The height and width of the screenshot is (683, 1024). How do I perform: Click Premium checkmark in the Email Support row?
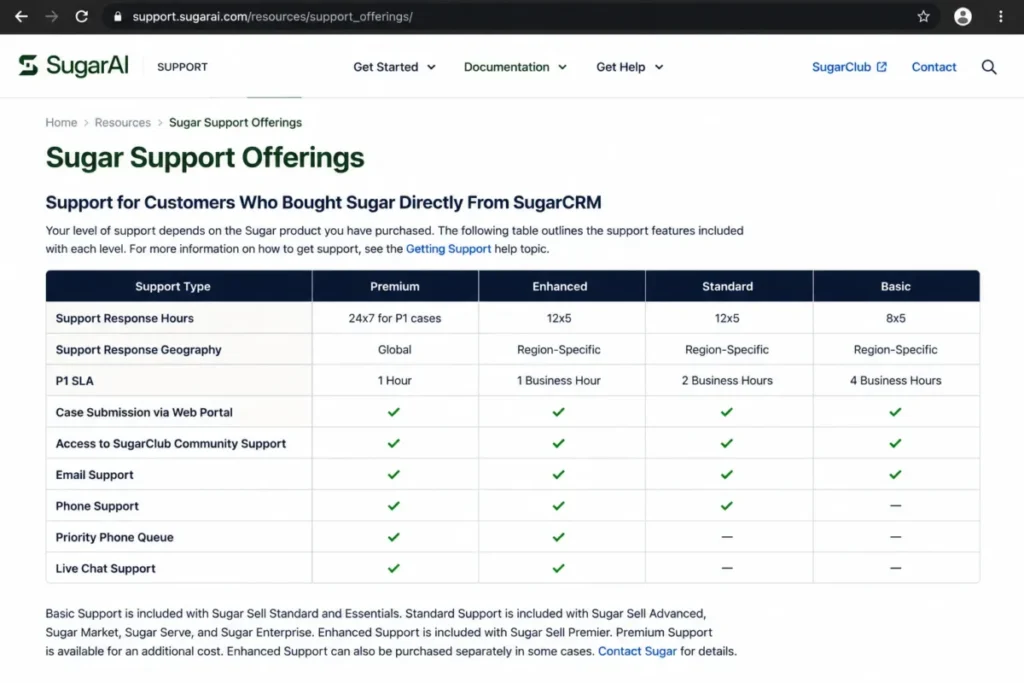[394, 475]
